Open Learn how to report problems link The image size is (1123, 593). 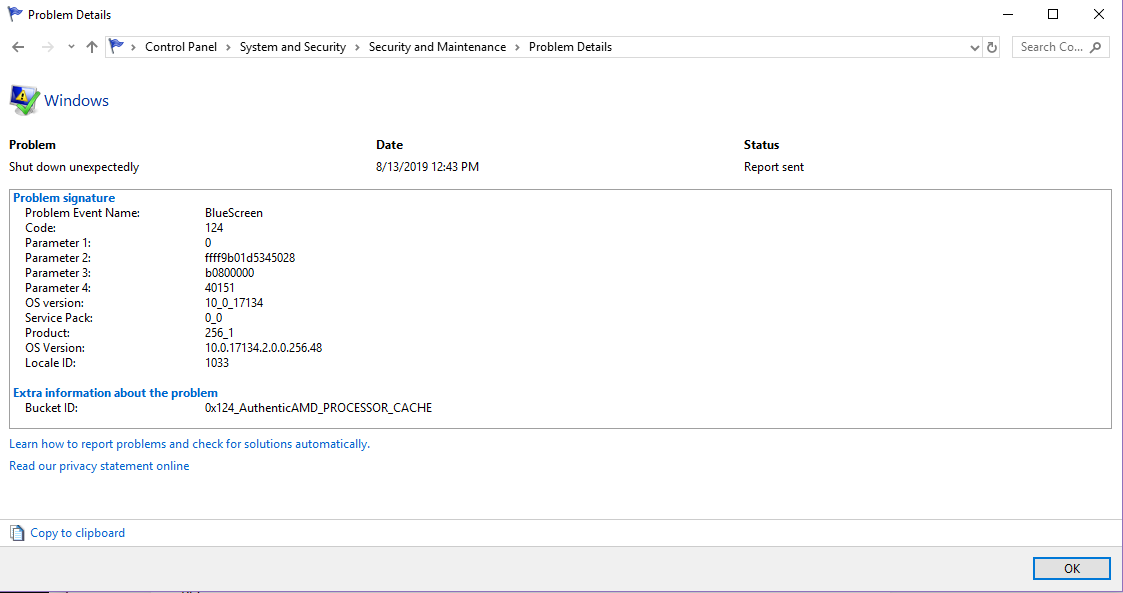tap(189, 444)
